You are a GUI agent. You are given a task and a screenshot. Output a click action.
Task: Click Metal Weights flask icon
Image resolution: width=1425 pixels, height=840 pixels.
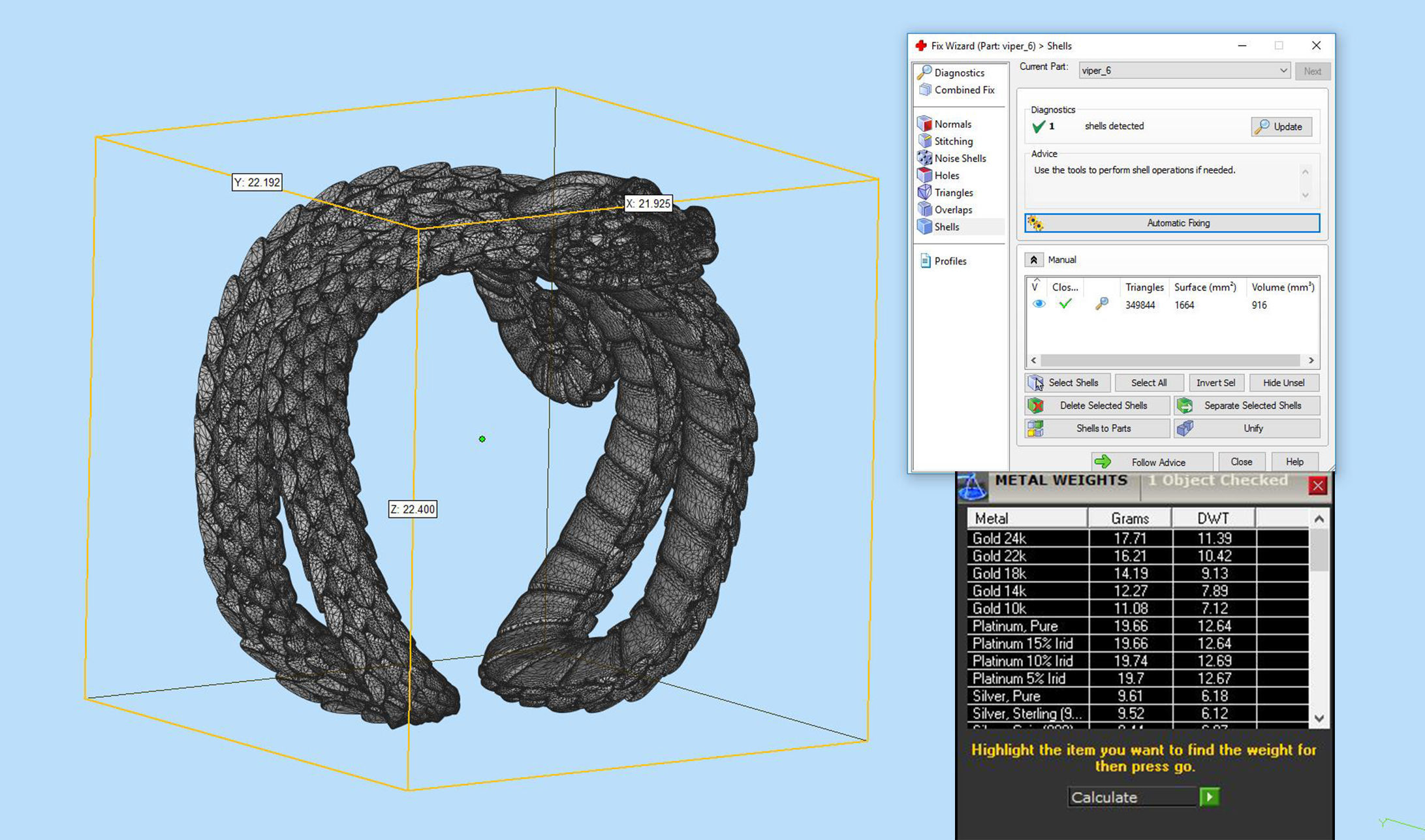[x=971, y=488]
